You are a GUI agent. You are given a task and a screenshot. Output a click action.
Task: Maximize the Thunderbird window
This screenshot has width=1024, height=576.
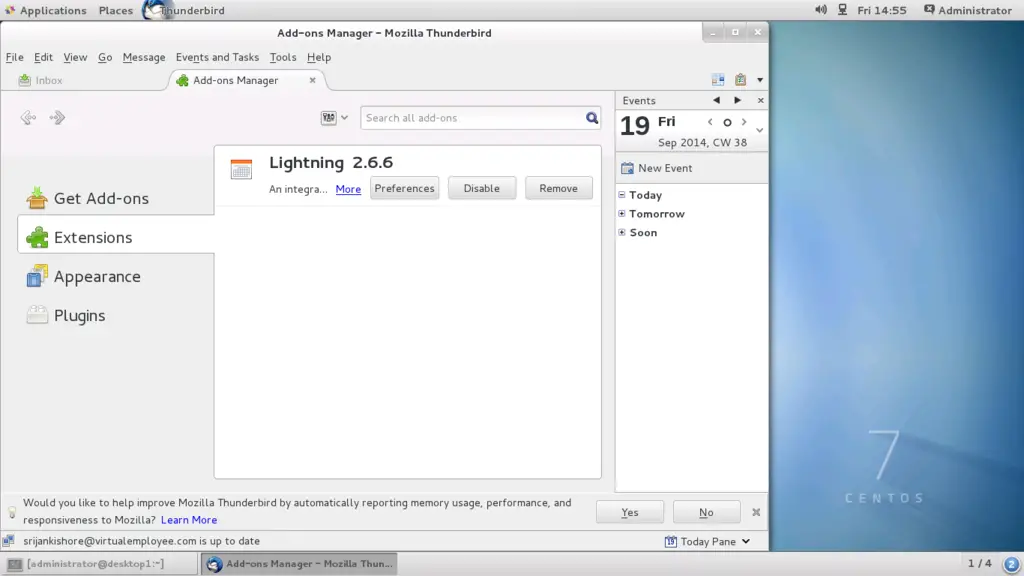tap(735, 32)
